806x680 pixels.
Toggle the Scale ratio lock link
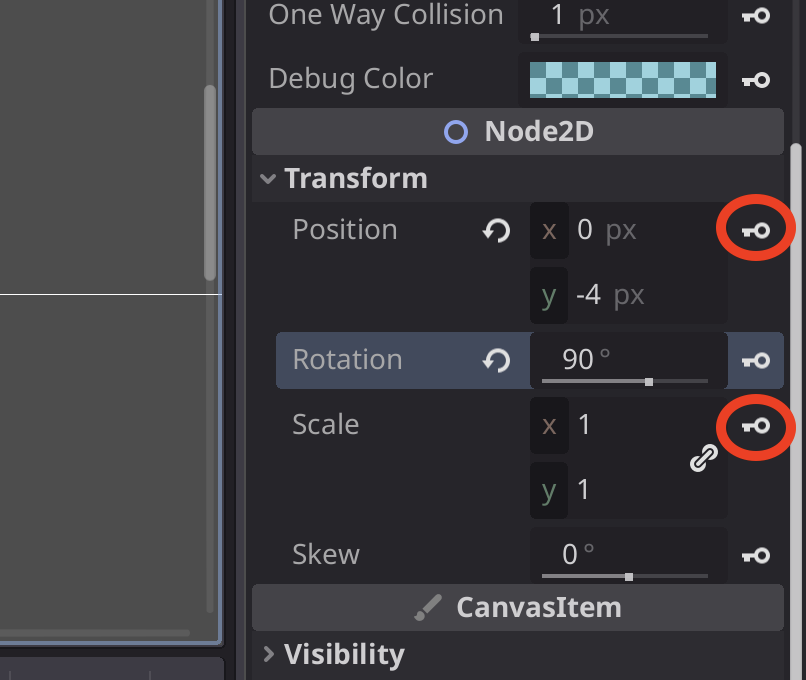704,458
